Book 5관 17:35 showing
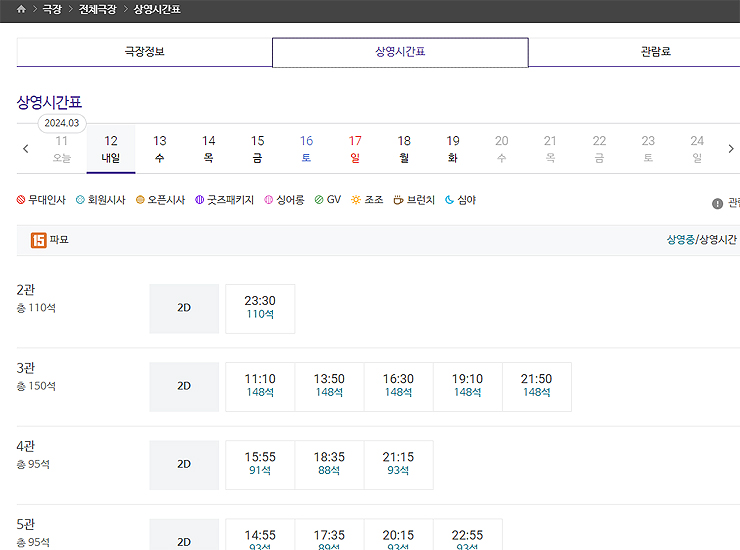The image size is (740, 550). 329,535
